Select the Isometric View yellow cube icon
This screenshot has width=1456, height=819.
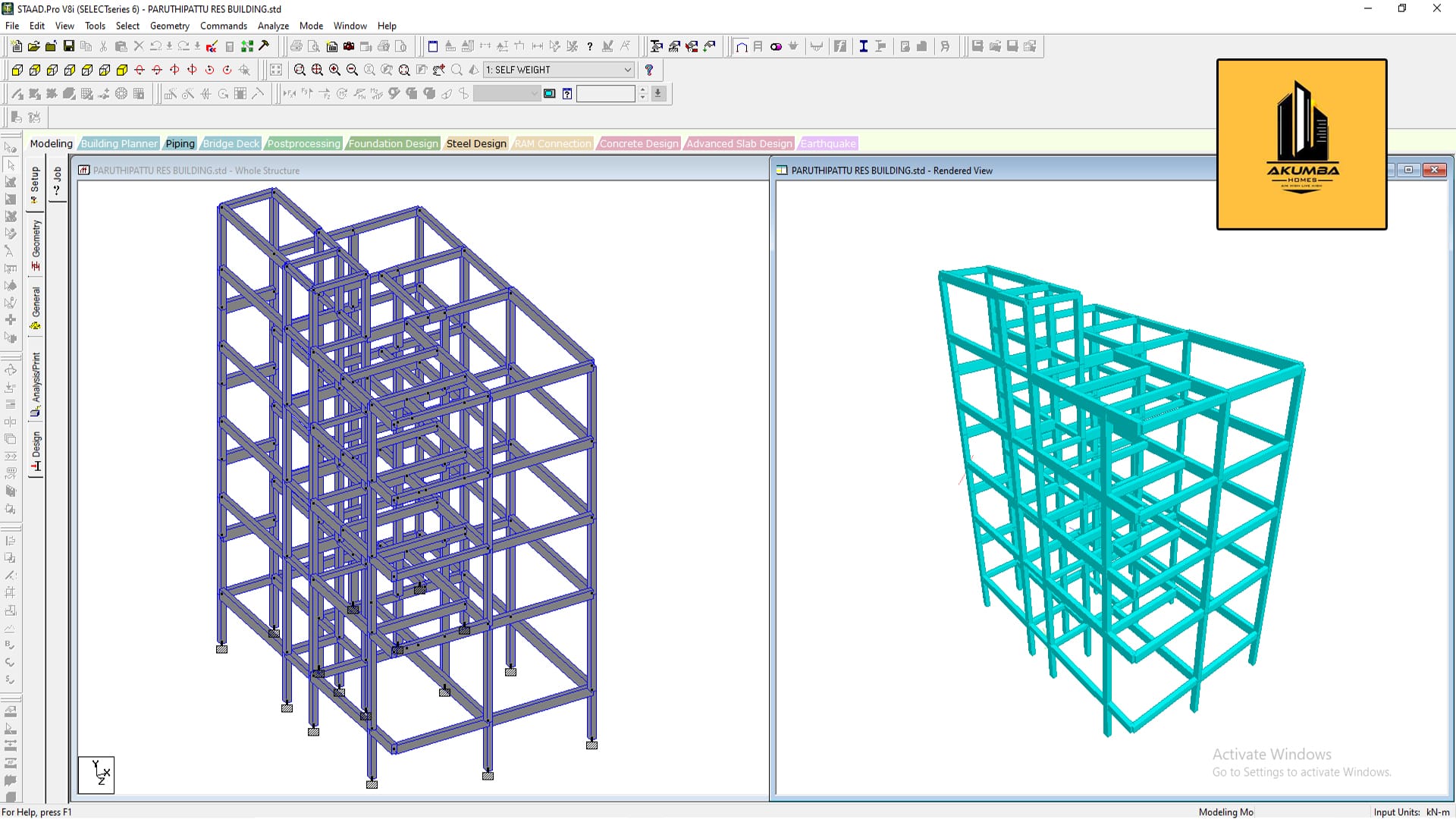(x=122, y=70)
